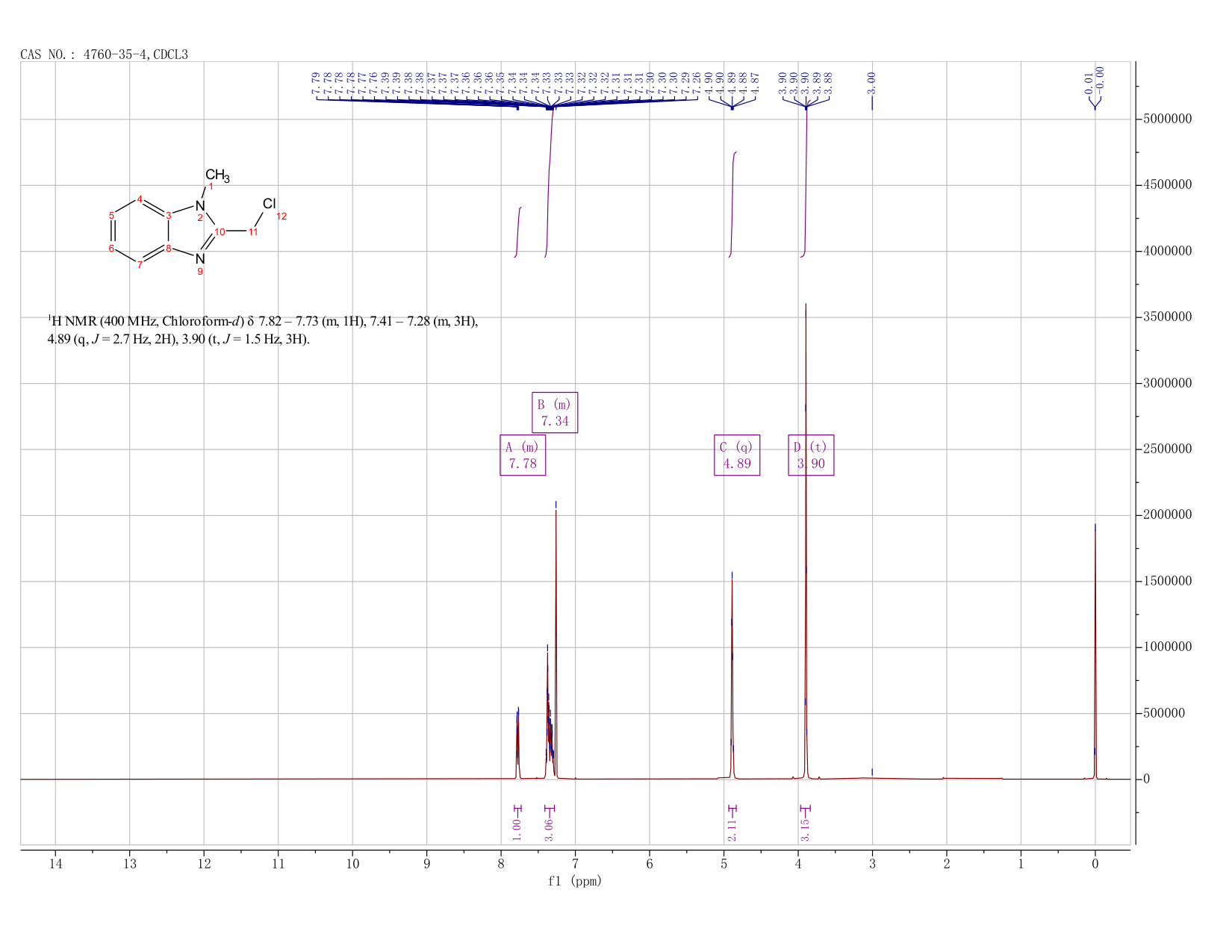Click the Cl atom in the molecule
This screenshot has width=1232, height=952.
click(270, 204)
